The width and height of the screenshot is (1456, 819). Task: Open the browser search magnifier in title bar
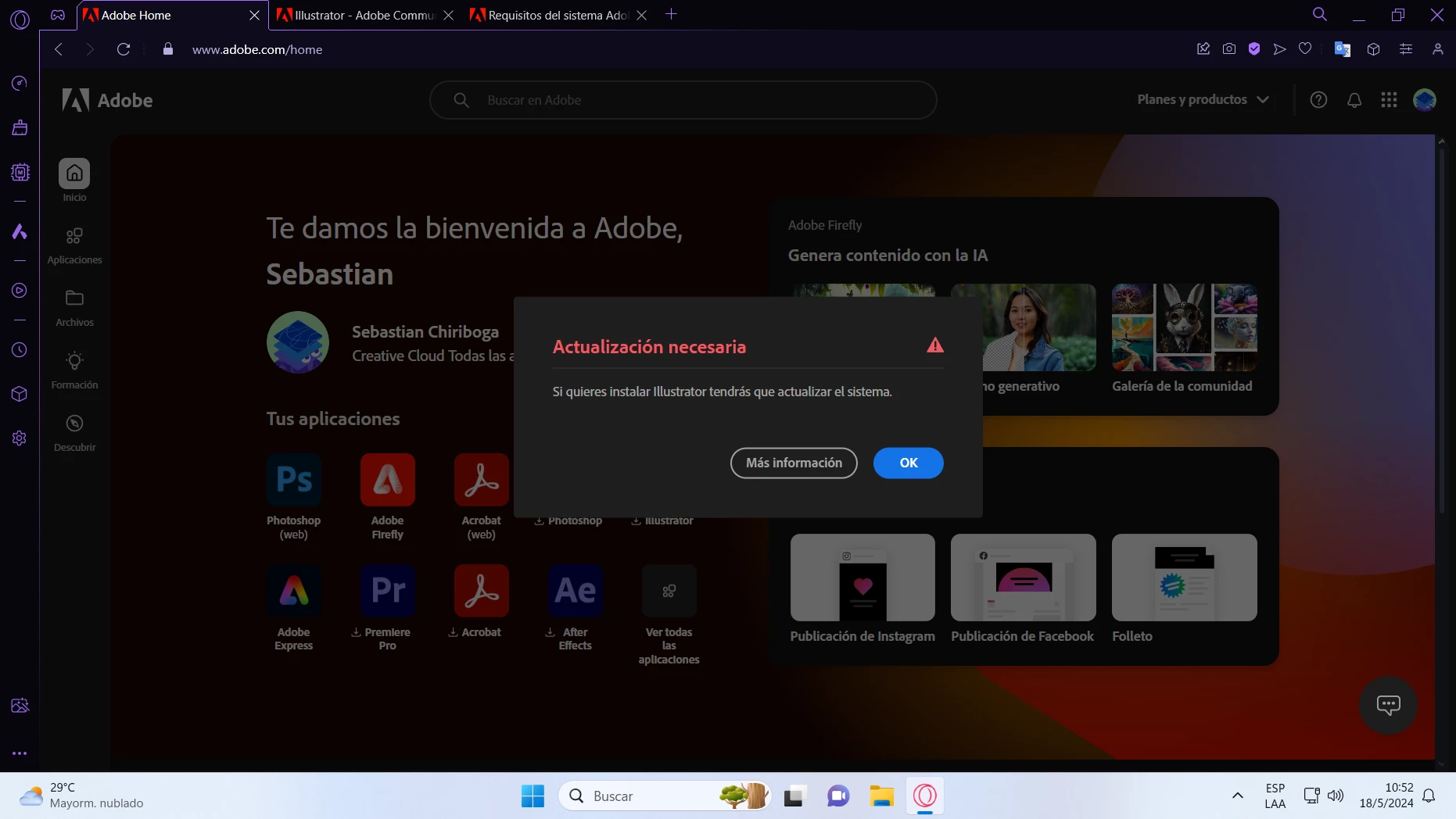[x=1320, y=14]
